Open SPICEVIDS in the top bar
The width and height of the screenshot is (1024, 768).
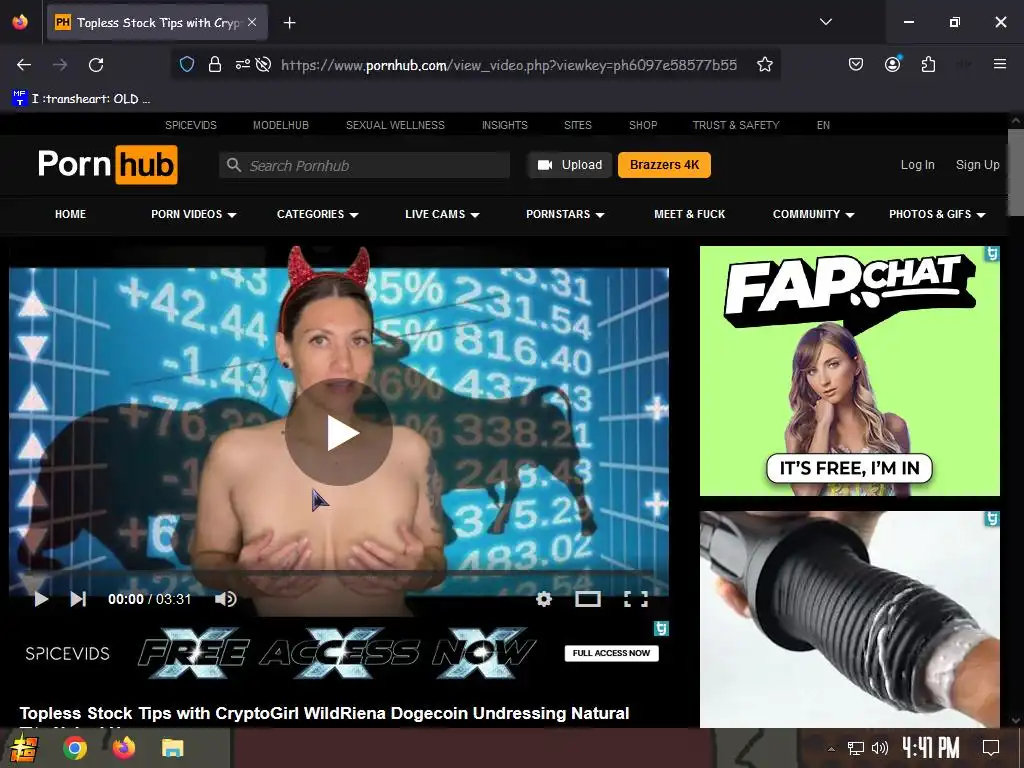191,125
